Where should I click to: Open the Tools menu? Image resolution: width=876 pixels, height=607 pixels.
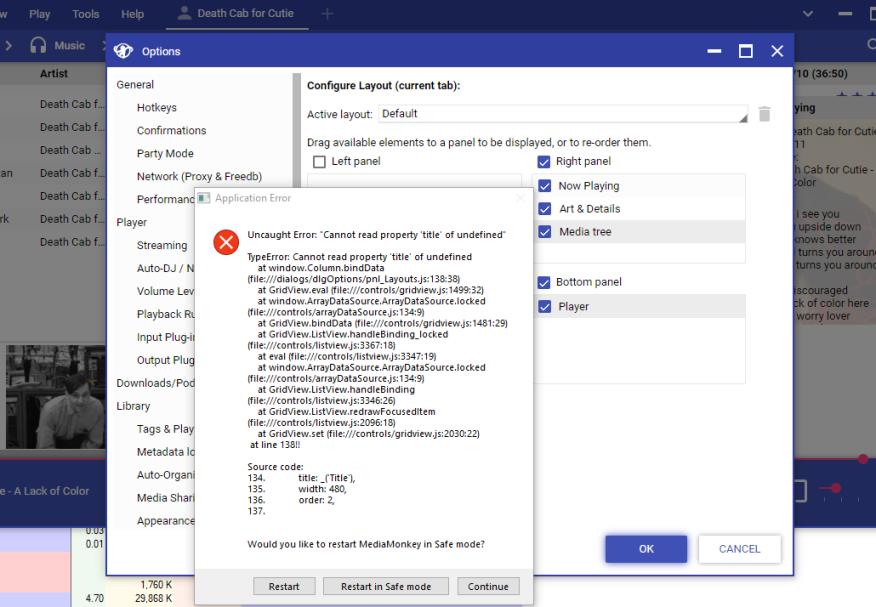(86, 14)
